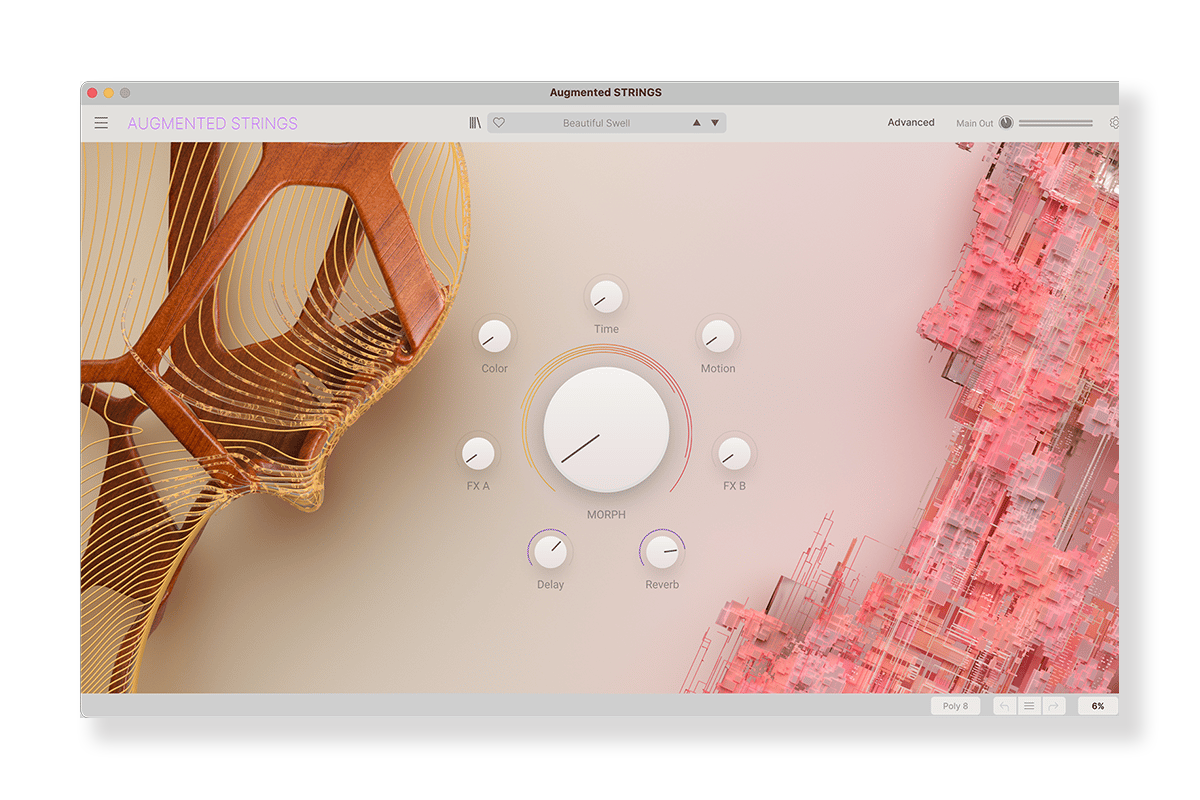
Task: Click the Main Out label
Action: pos(975,124)
